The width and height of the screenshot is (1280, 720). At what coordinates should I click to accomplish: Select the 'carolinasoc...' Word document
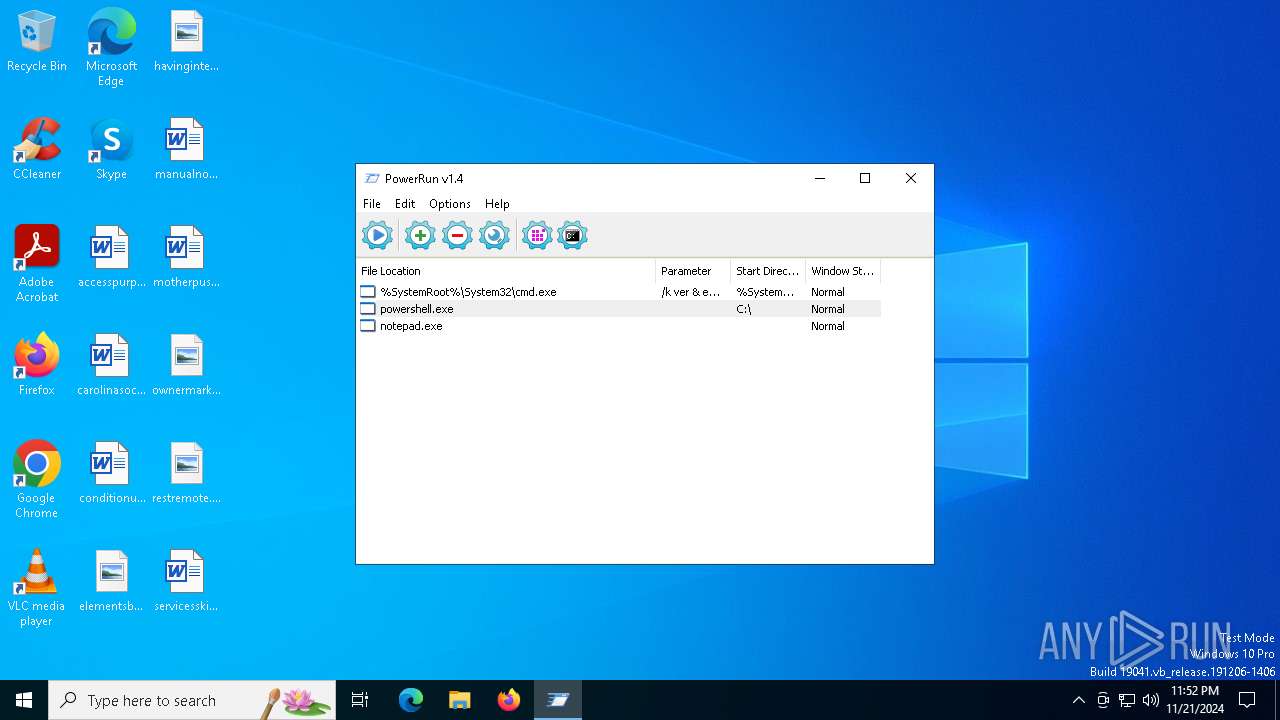(x=111, y=365)
